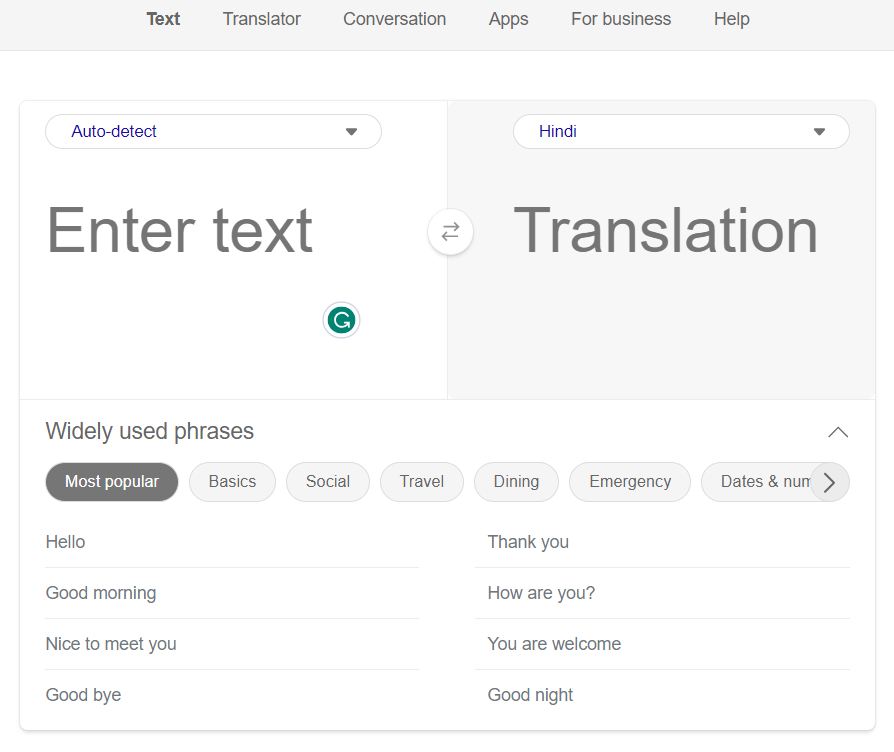Viewport: 894px width, 752px height.
Task: Open the Auto-detect source language dropdown
Action: [213, 132]
